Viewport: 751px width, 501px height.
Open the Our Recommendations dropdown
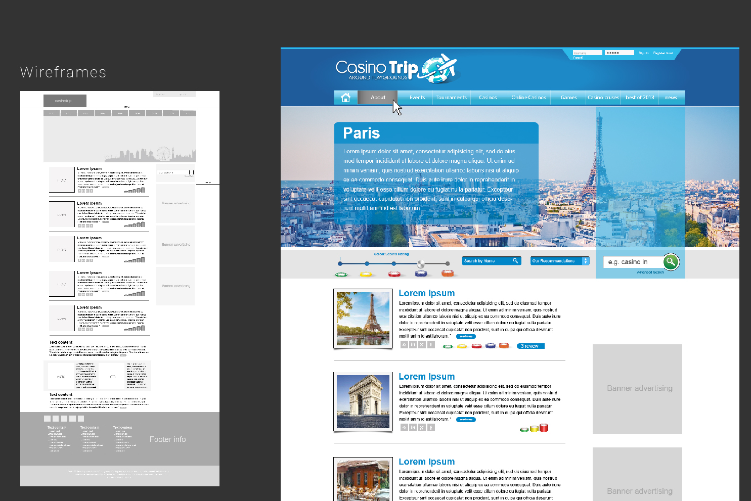pyautogui.click(x=560, y=261)
